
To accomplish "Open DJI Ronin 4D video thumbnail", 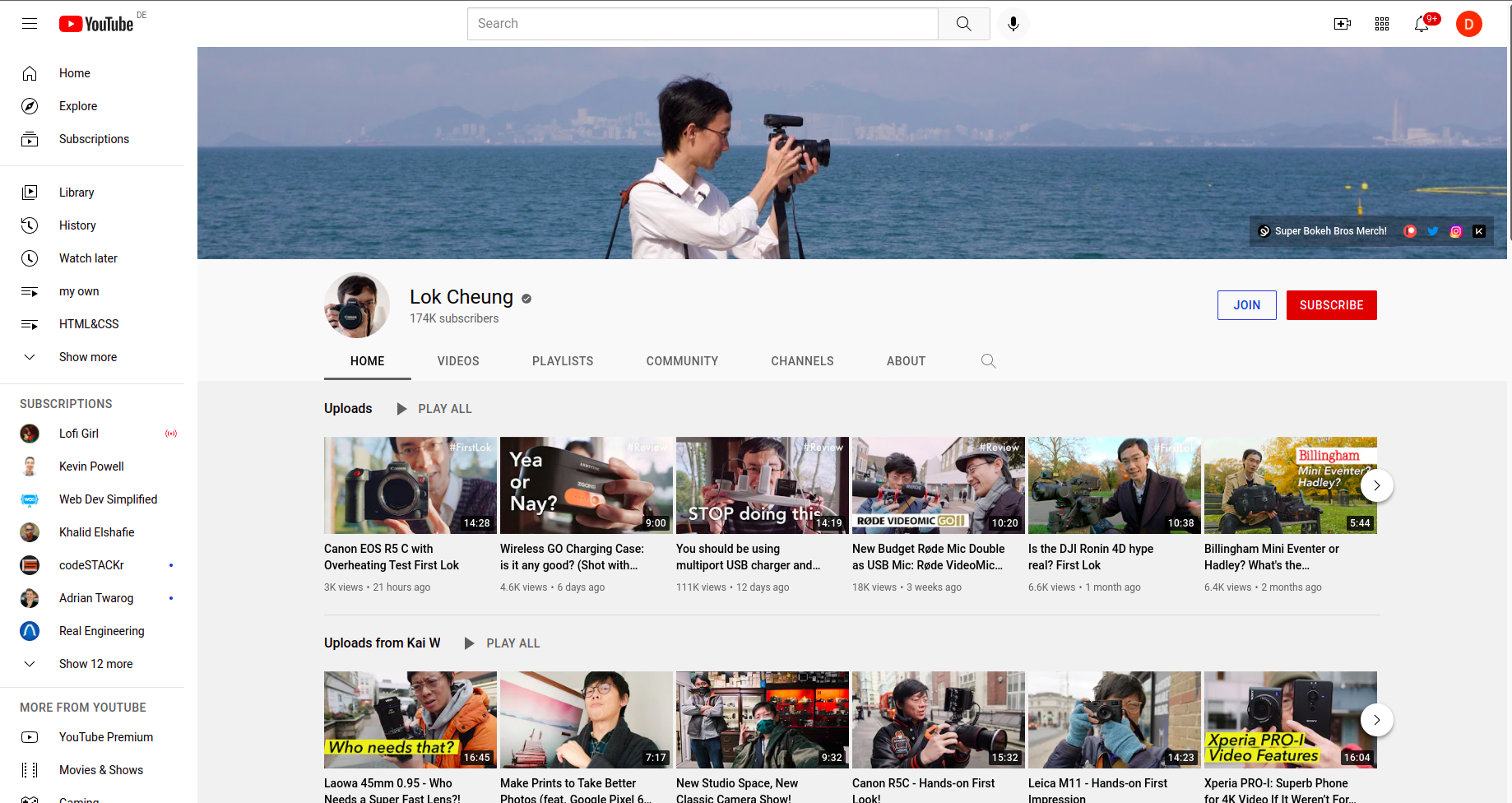I will pos(1115,485).
